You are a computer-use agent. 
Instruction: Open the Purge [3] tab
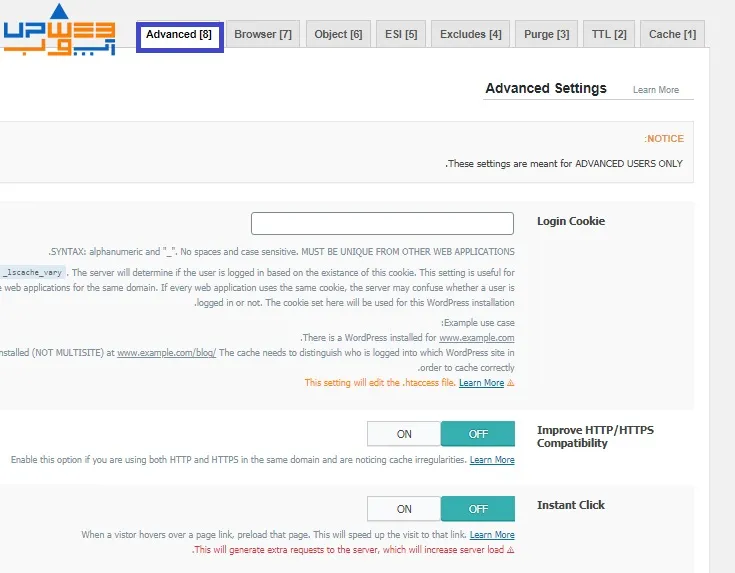tap(547, 34)
